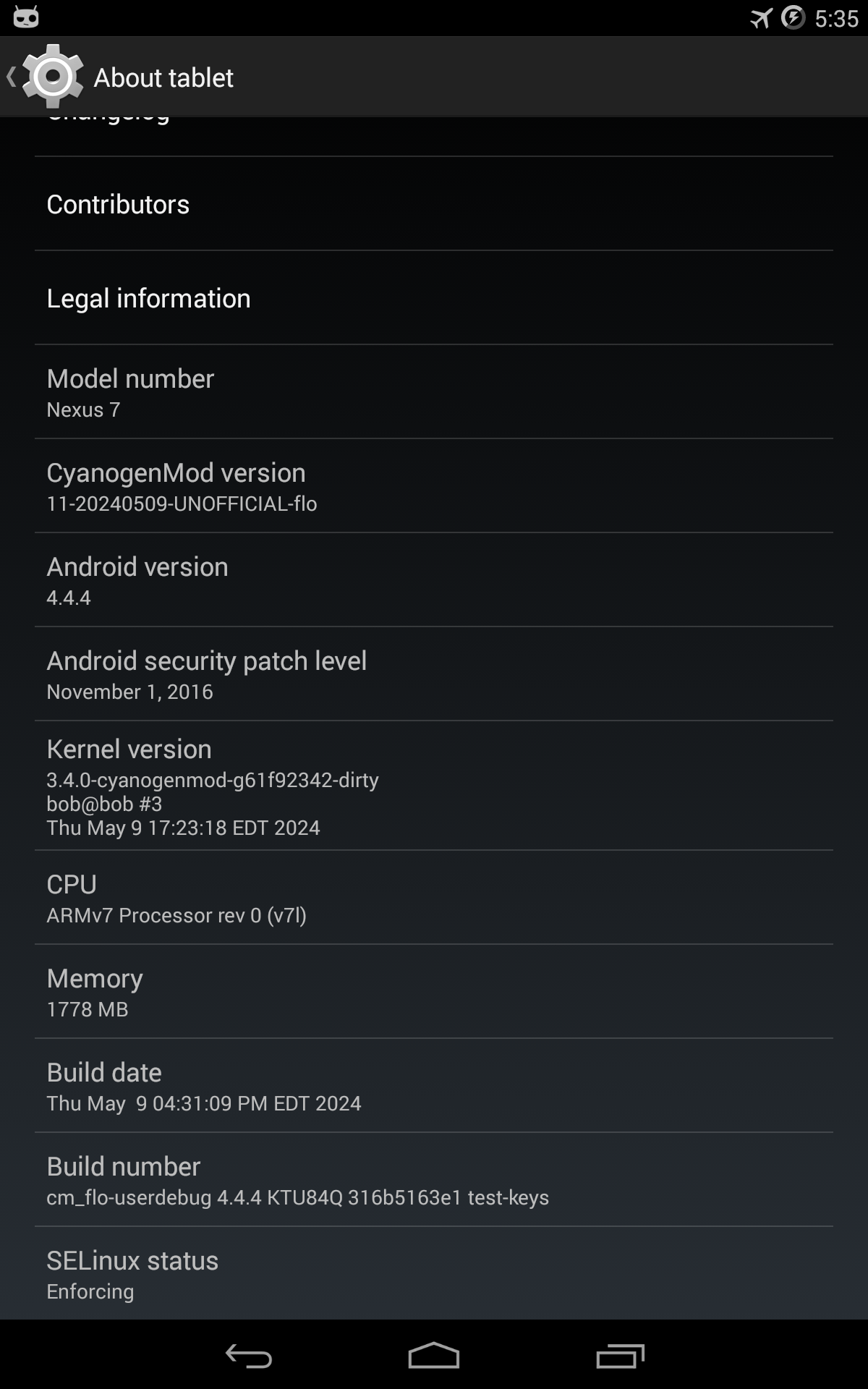
Task: Tap the CyanogenMod notification icon
Action: [x=26, y=17]
